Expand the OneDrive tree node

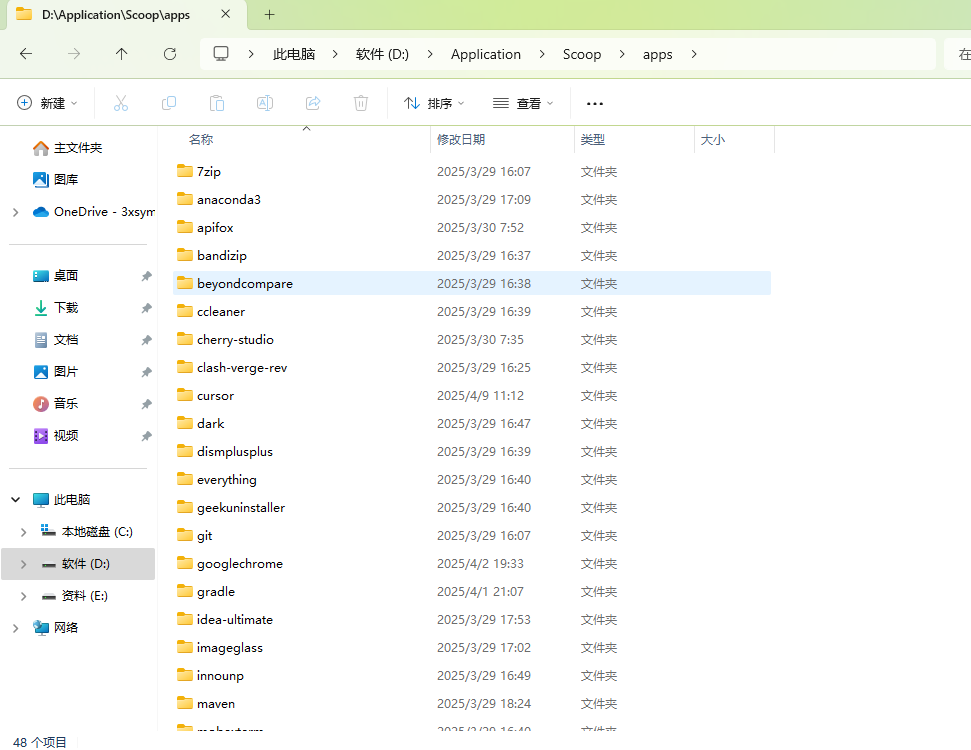[15, 212]
